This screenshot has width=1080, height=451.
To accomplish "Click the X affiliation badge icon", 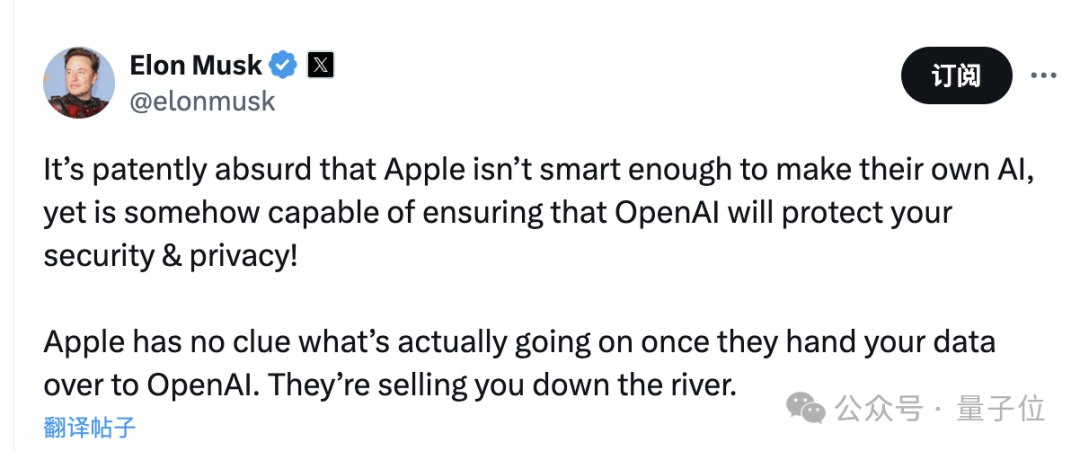I will click(320, 66).
